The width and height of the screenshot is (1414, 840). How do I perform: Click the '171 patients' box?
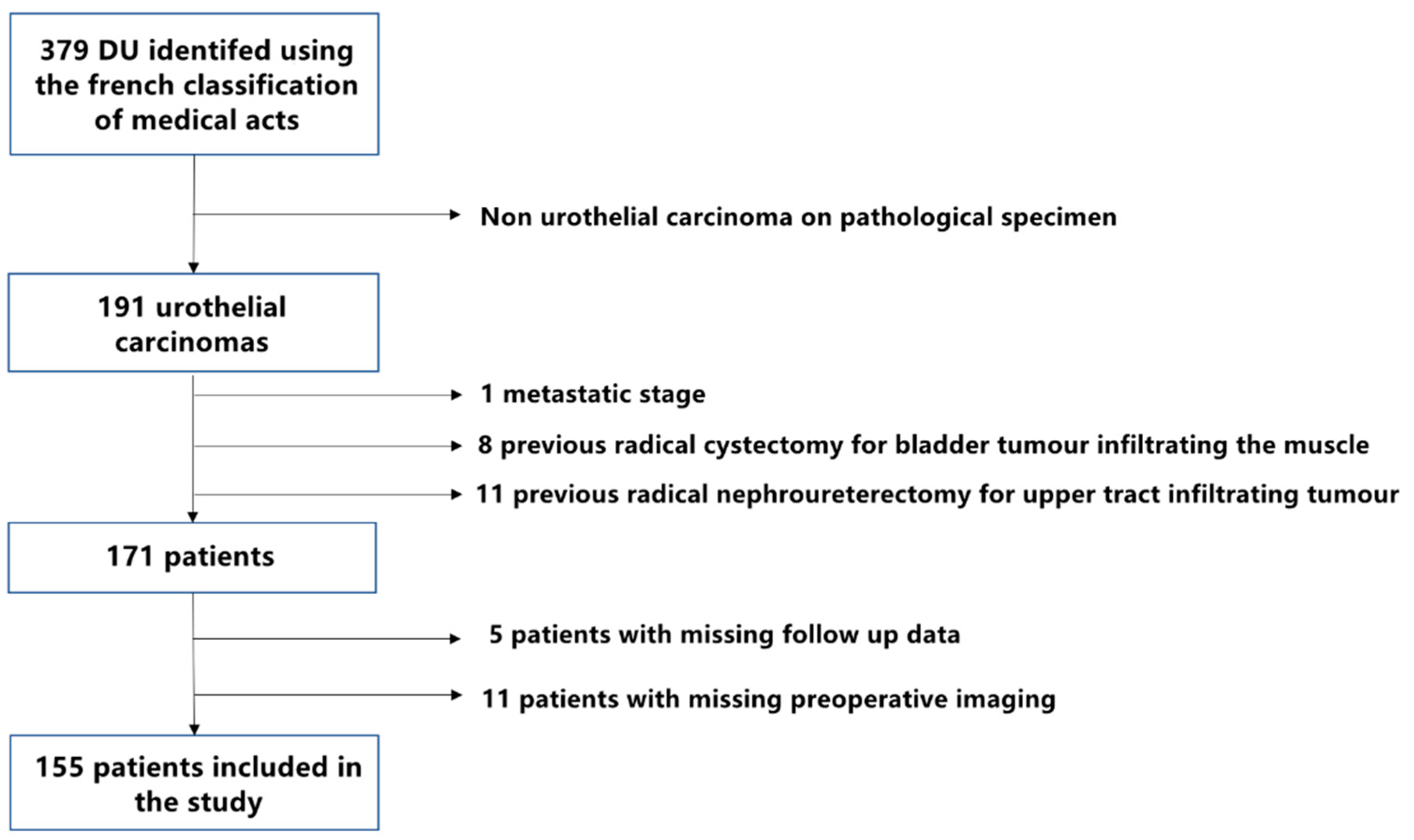[192, 557]
